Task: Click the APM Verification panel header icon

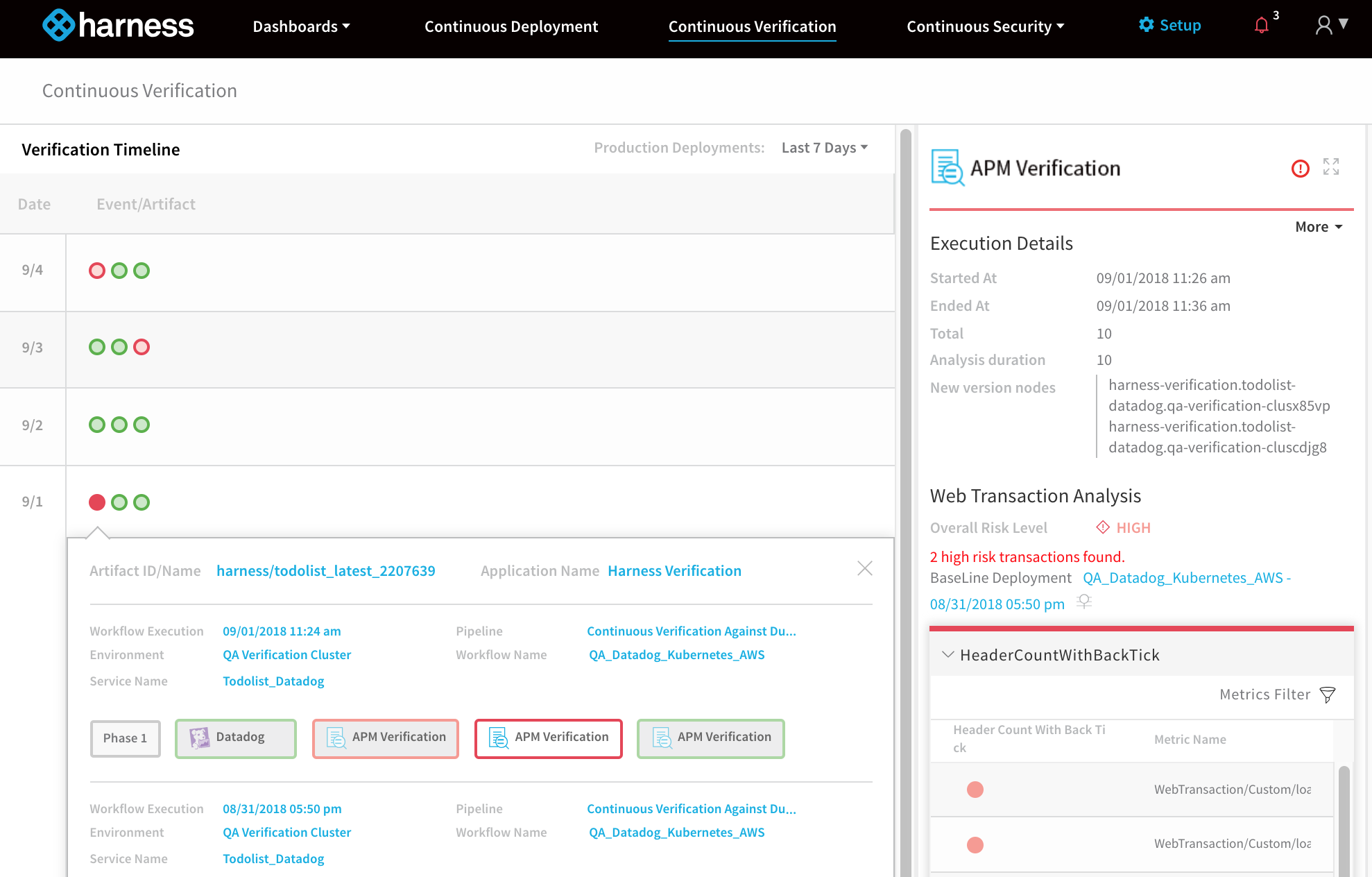Action: 947,168
